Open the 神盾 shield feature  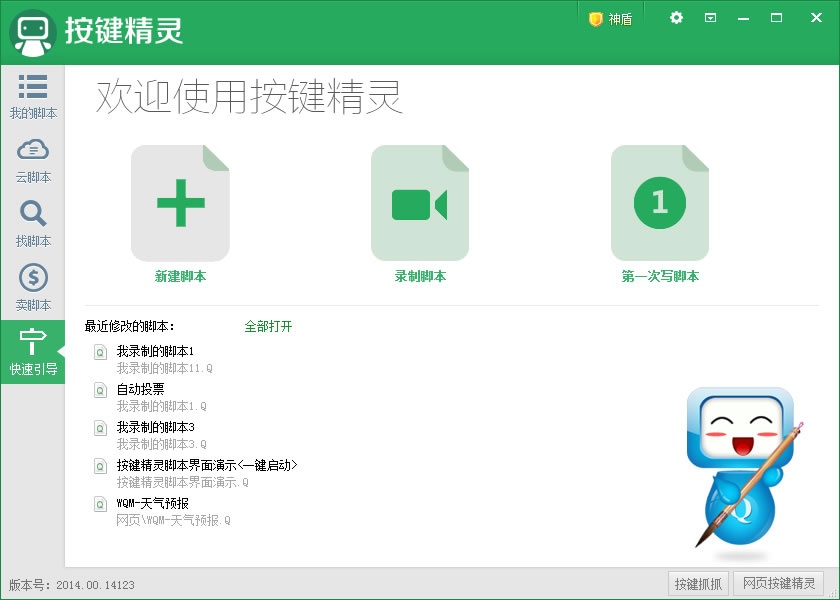coord(610,19)
